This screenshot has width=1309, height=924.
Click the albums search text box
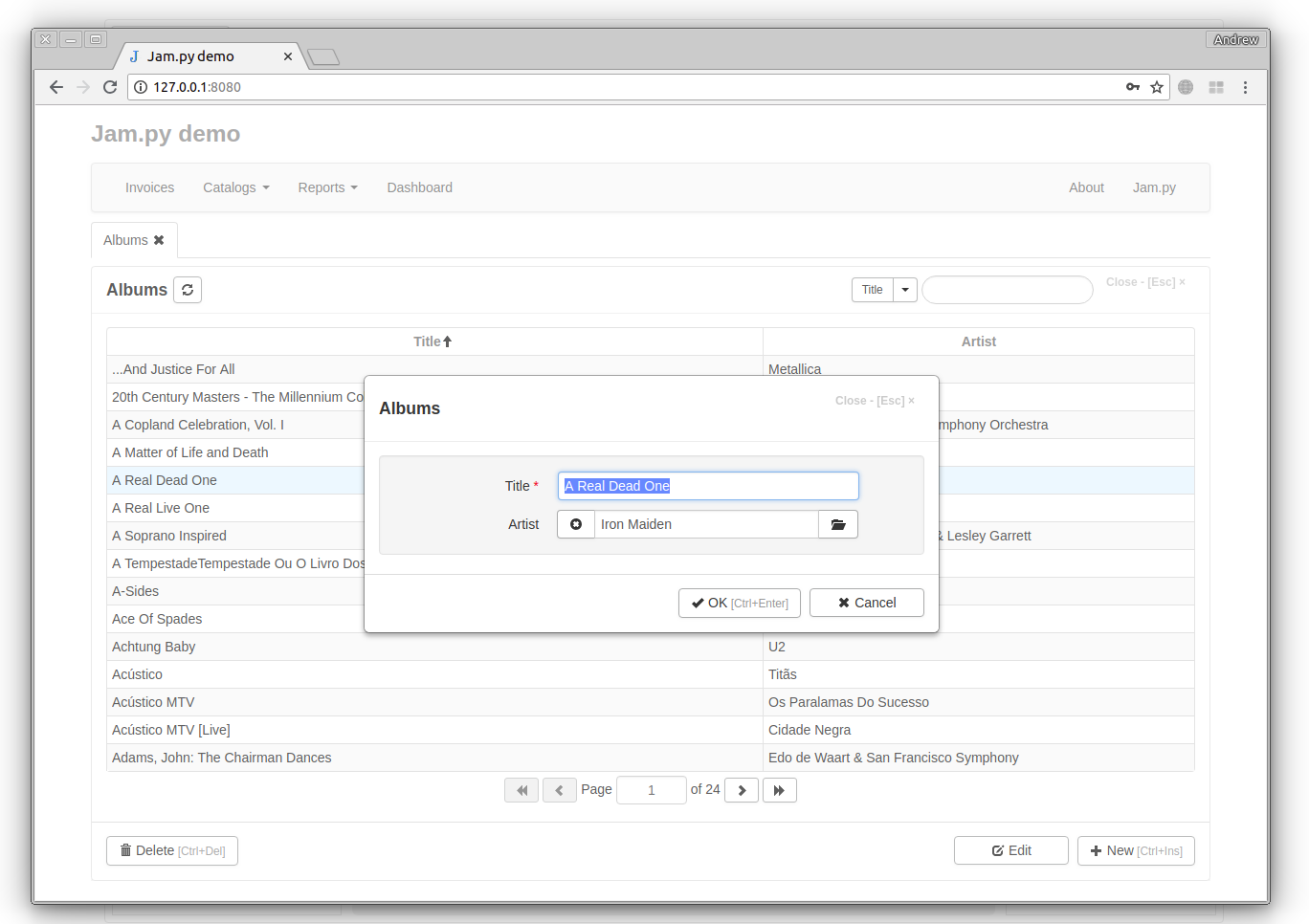tap(1008, 290)
